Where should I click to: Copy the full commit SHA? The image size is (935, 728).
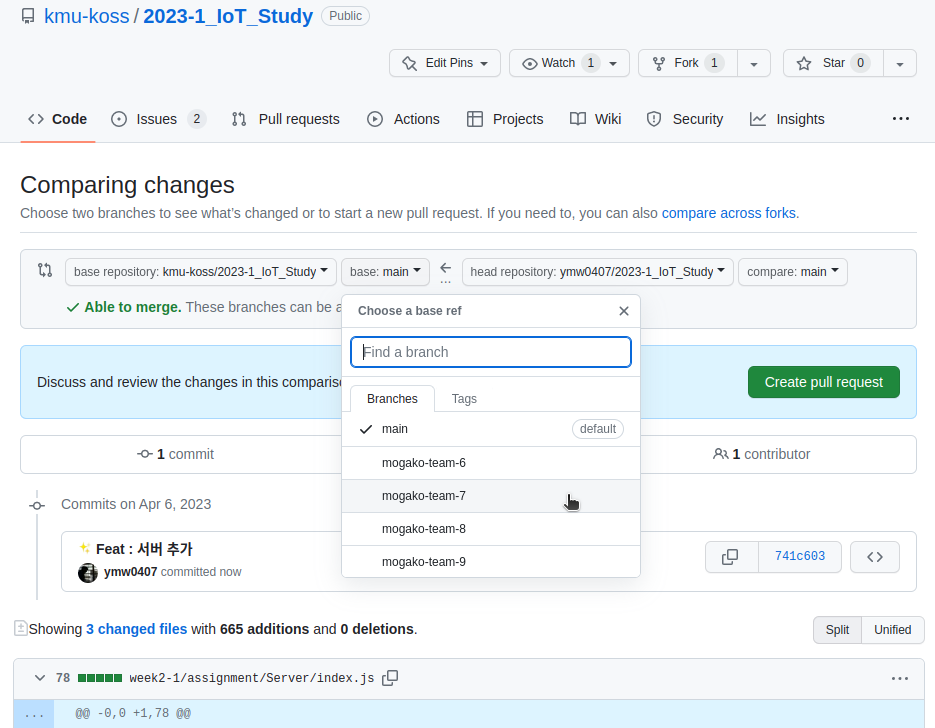(731, 557)
